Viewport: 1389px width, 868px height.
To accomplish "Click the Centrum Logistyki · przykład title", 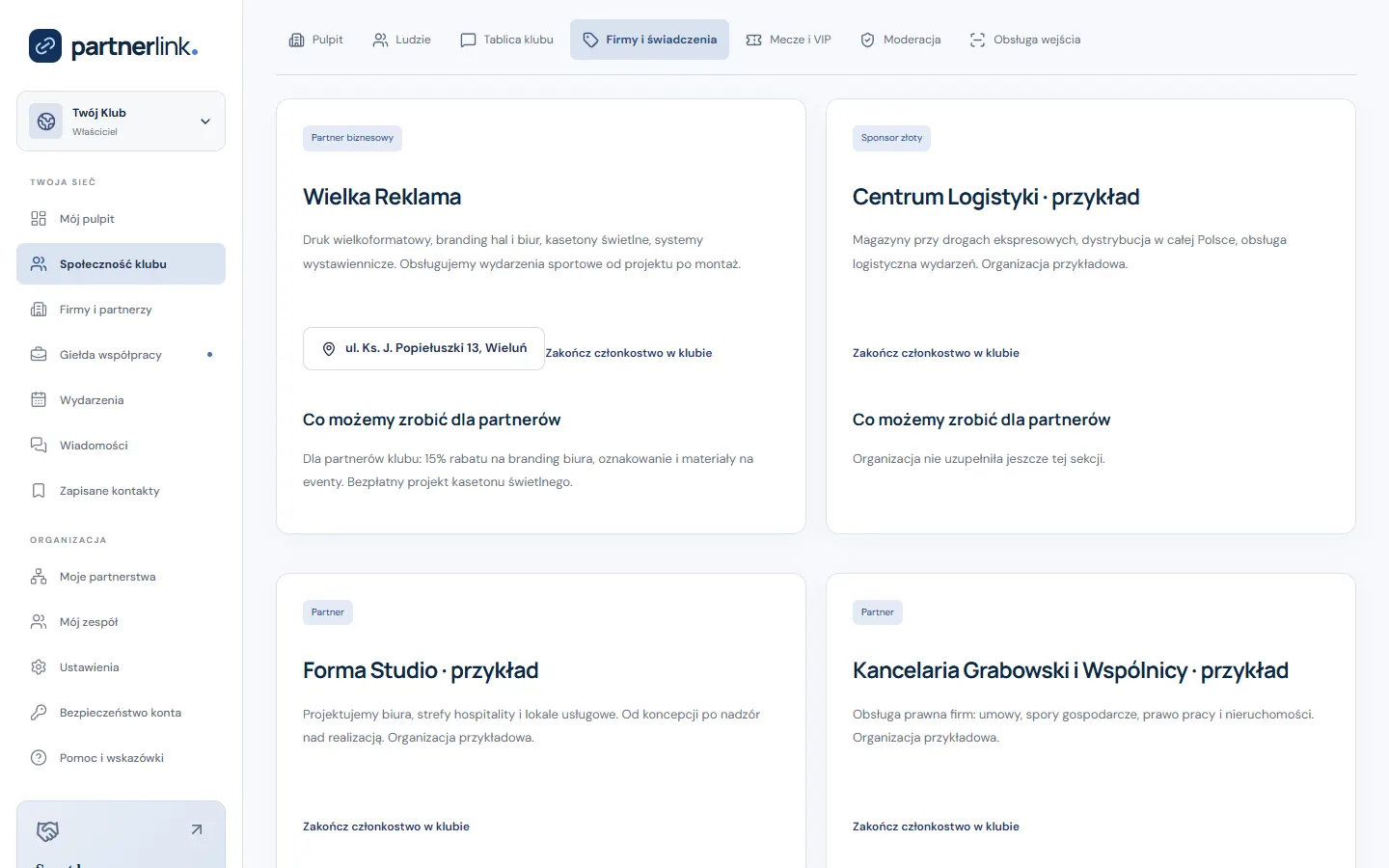I will point(996,197).
